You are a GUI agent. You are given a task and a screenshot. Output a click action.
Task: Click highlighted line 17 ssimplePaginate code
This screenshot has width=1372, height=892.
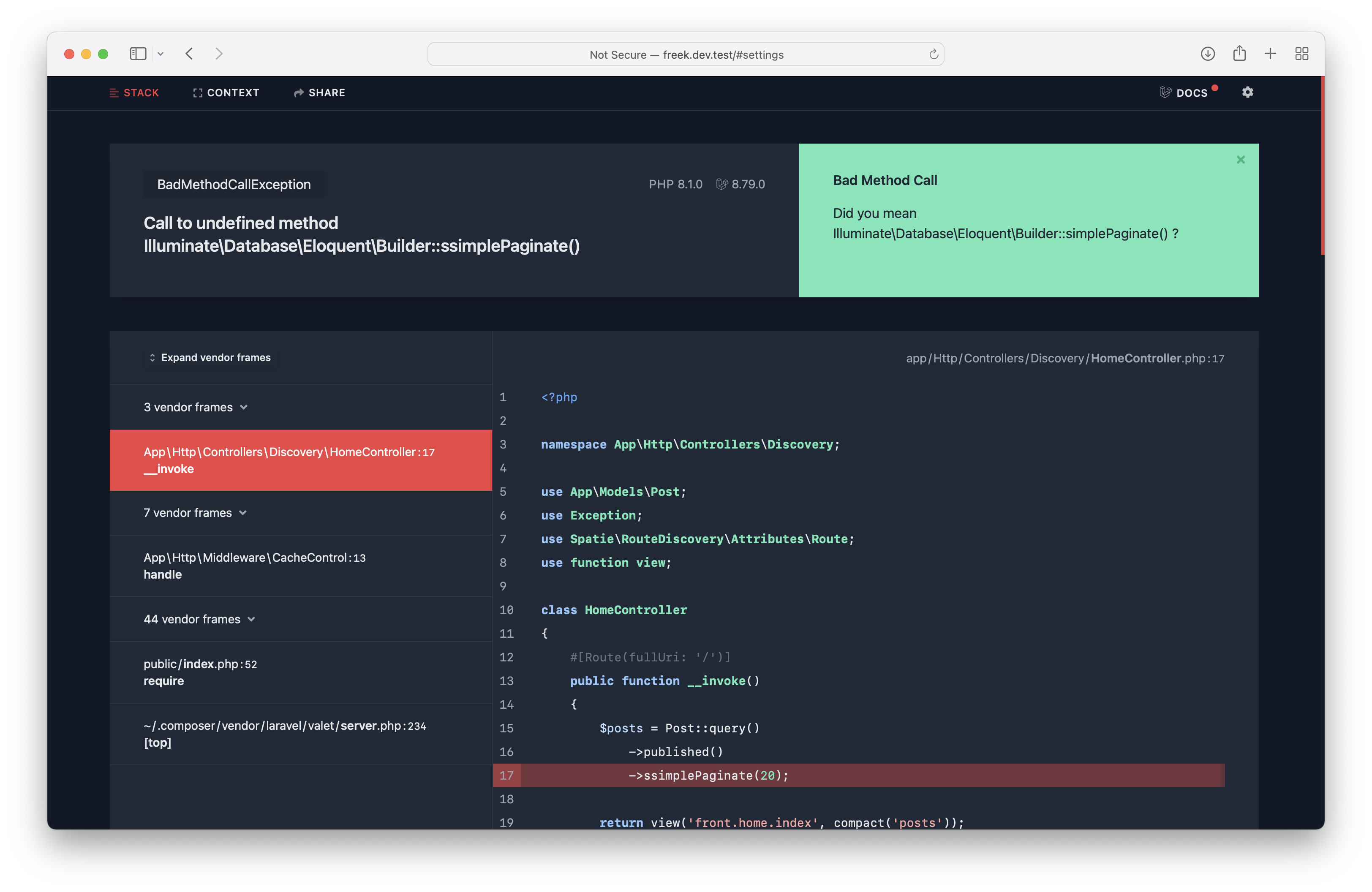click(859, 775)
